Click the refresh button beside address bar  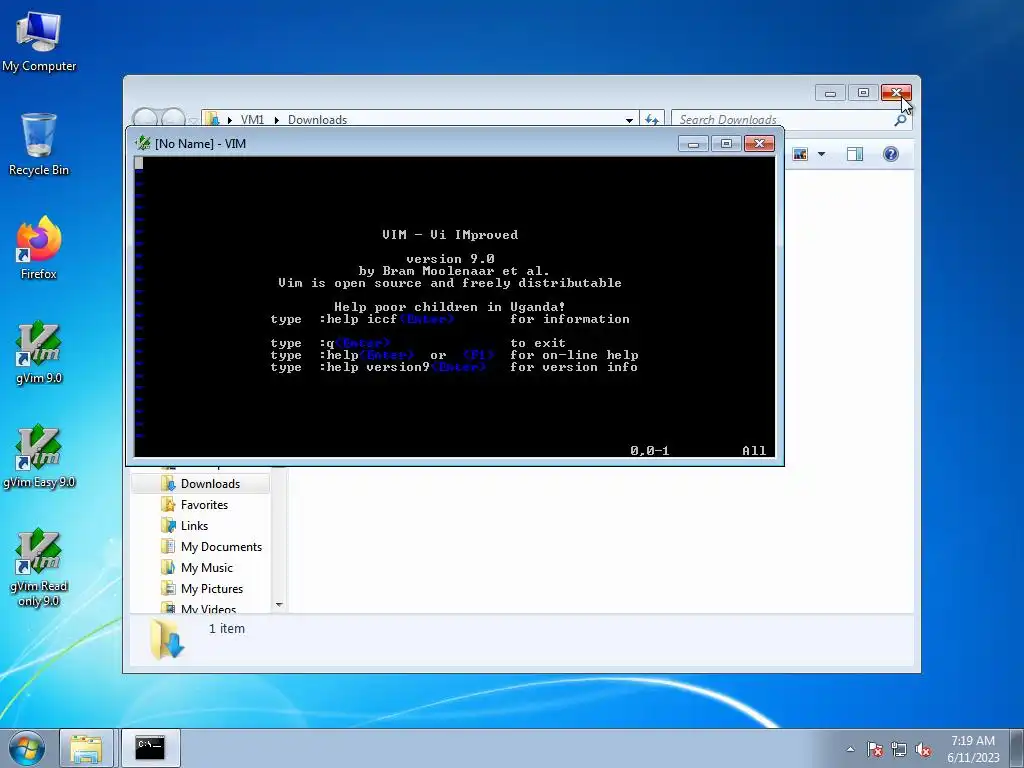point(652,120)
